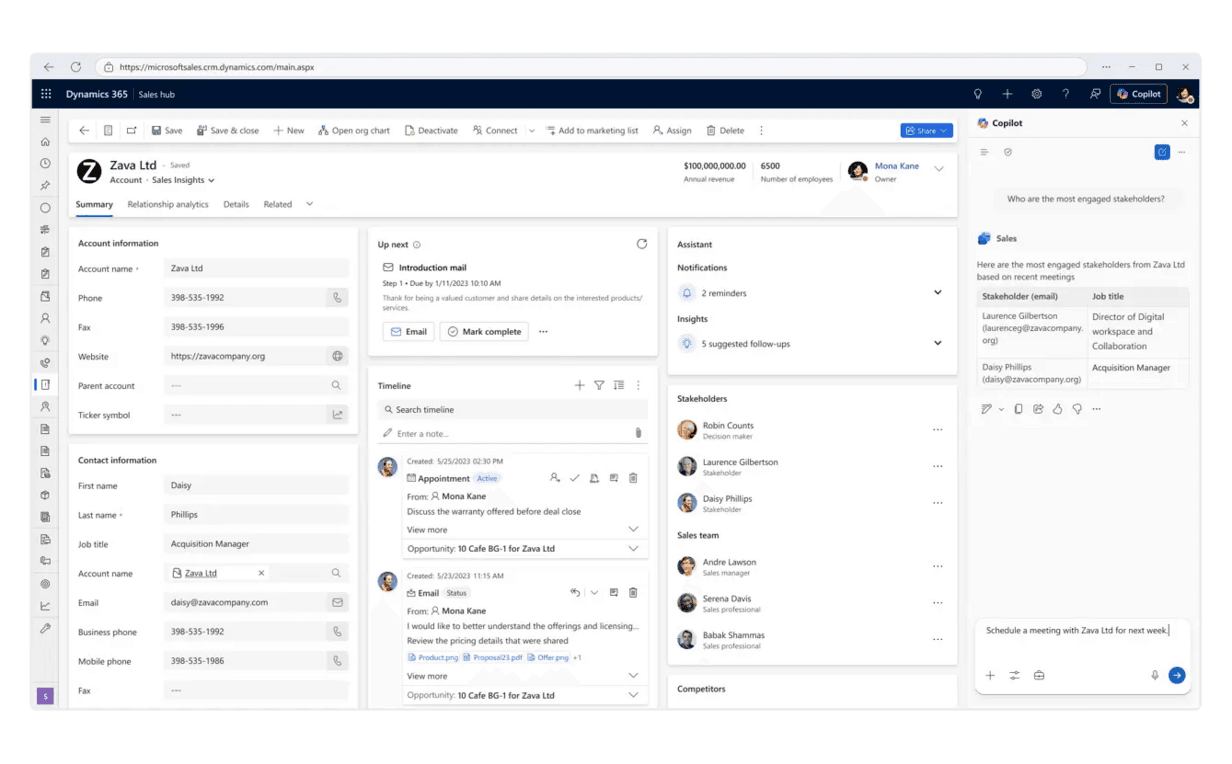
Task: Send the Copilot message with the blue arrow
Action: [x=1177, y=675]
